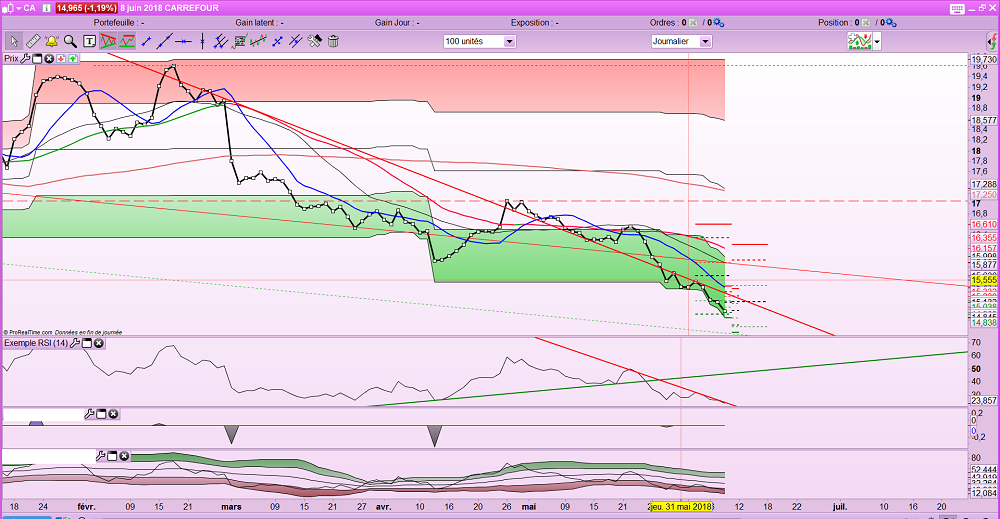Open the 100 unités dropdown

(480, 41)
